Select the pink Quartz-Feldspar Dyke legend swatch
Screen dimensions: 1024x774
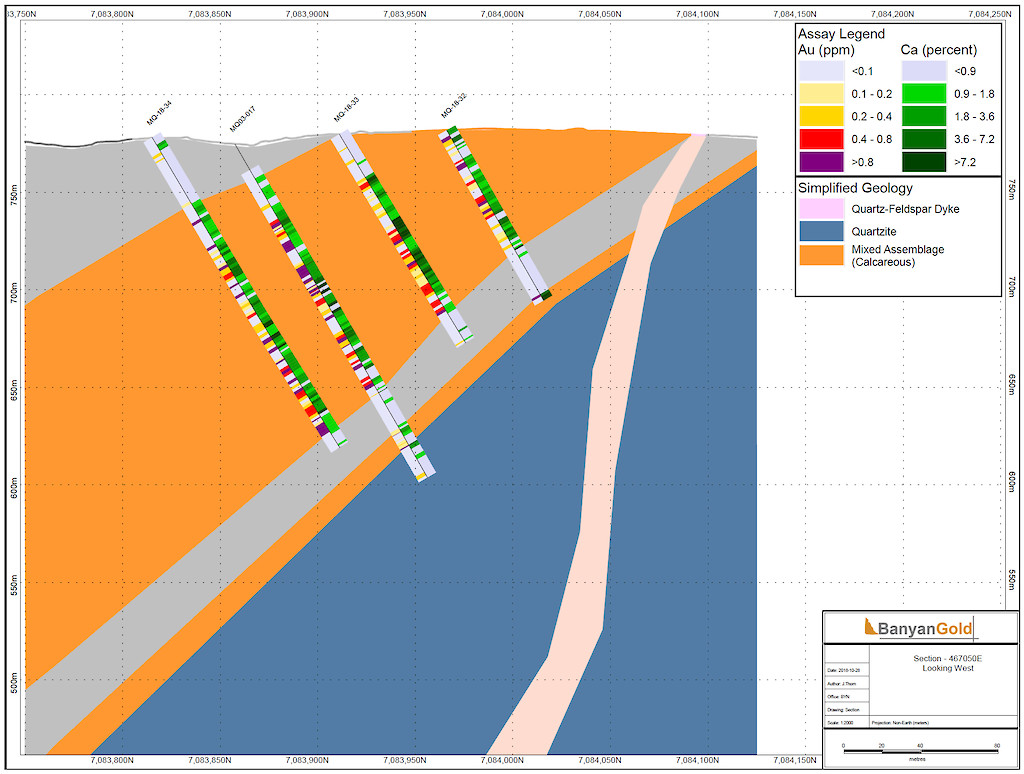coord(821,209)
